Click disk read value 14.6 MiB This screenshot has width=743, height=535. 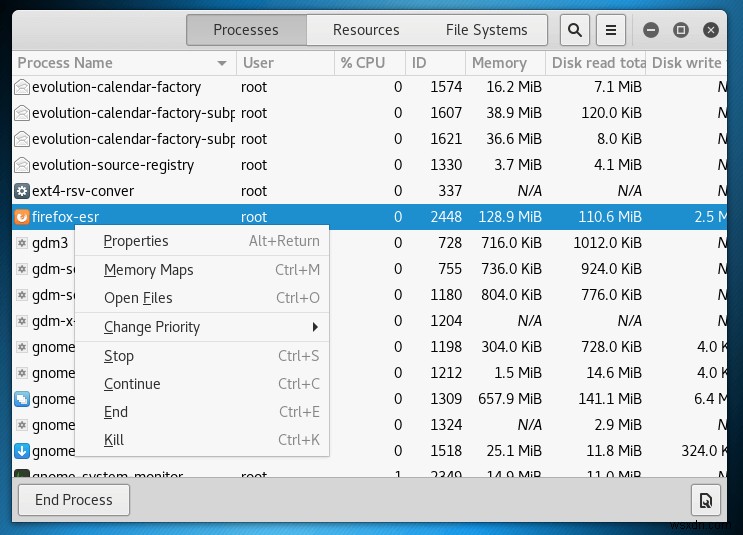[x=614, y=373]
